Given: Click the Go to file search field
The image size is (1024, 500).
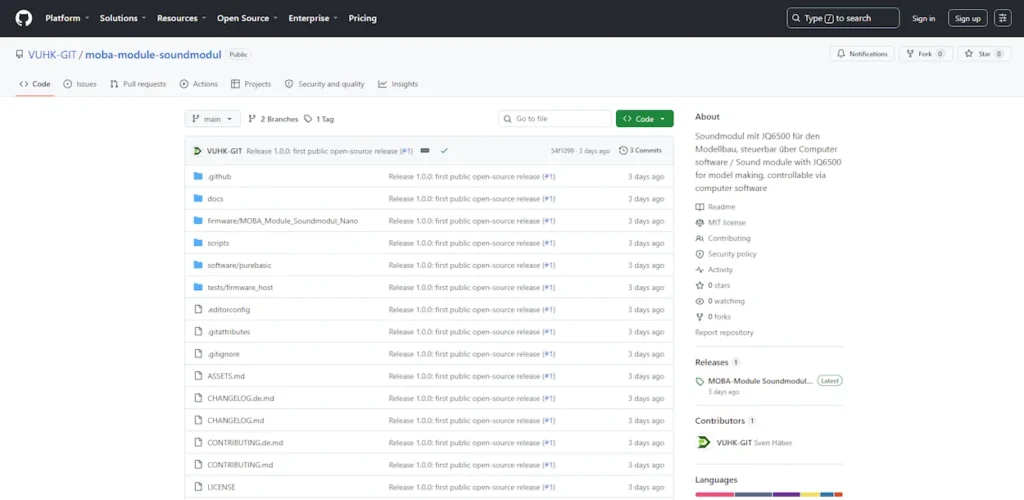Looking at the screenshot, I should coord(555,119).
